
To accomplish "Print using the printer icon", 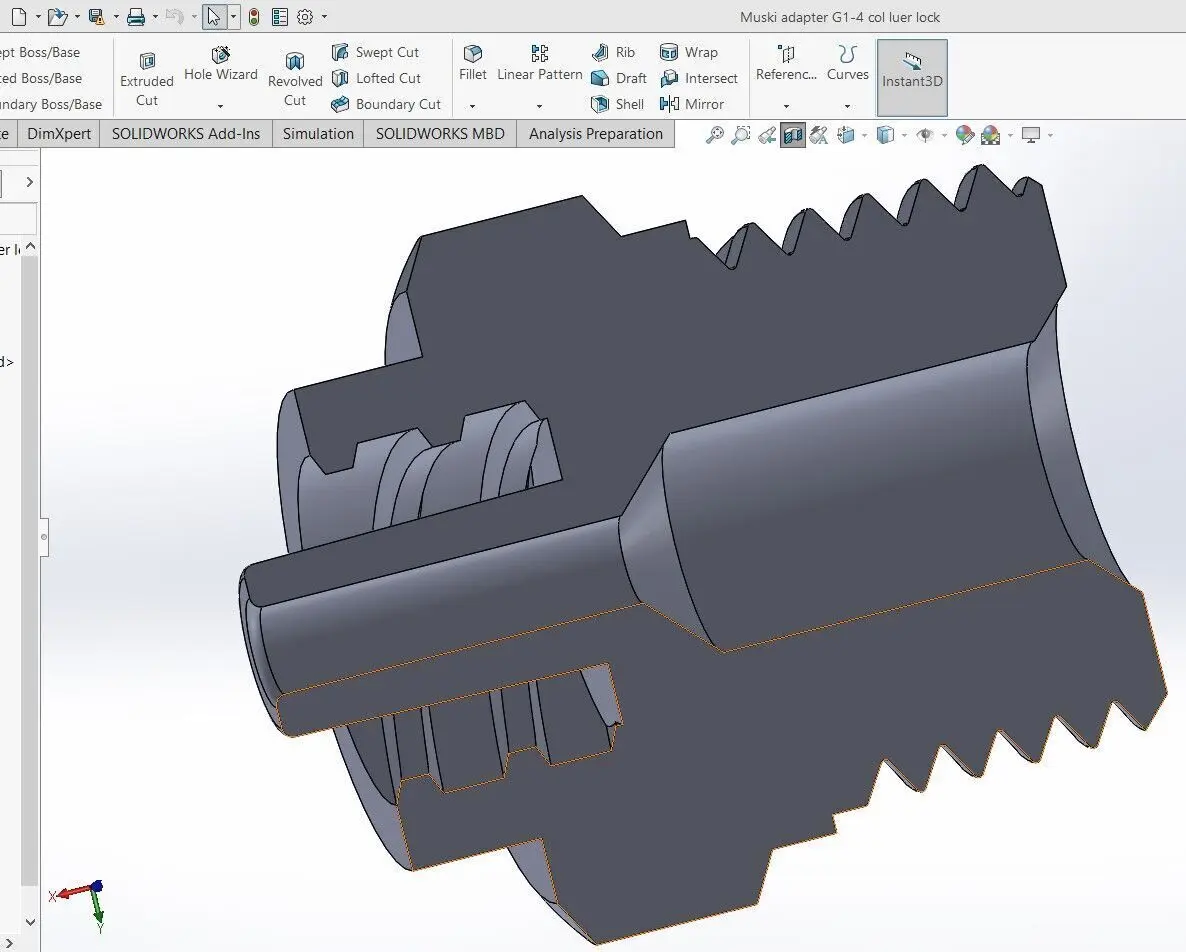I will (136, 17).
